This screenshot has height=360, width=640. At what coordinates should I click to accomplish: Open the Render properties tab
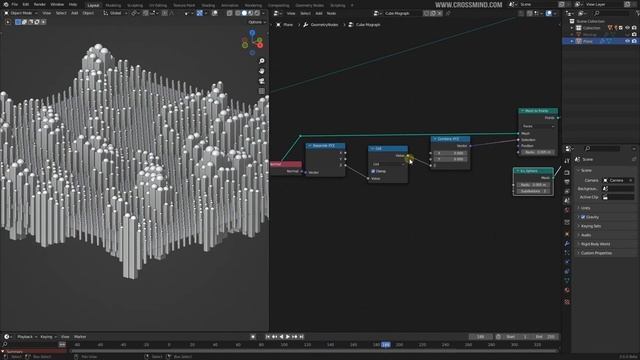pos(567,172)
